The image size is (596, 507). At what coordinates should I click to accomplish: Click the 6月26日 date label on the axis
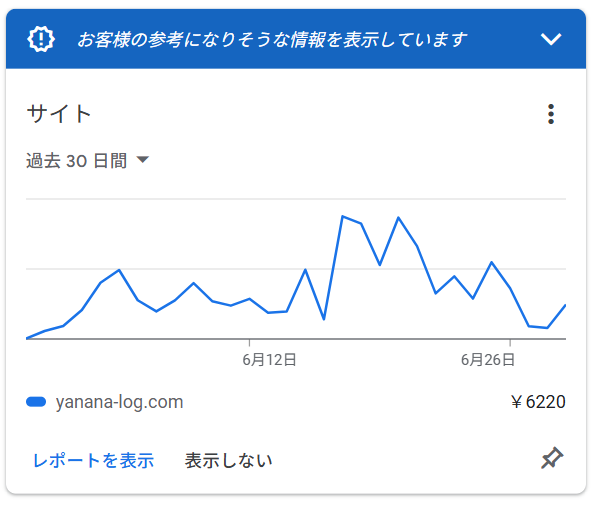click(488, 360)
